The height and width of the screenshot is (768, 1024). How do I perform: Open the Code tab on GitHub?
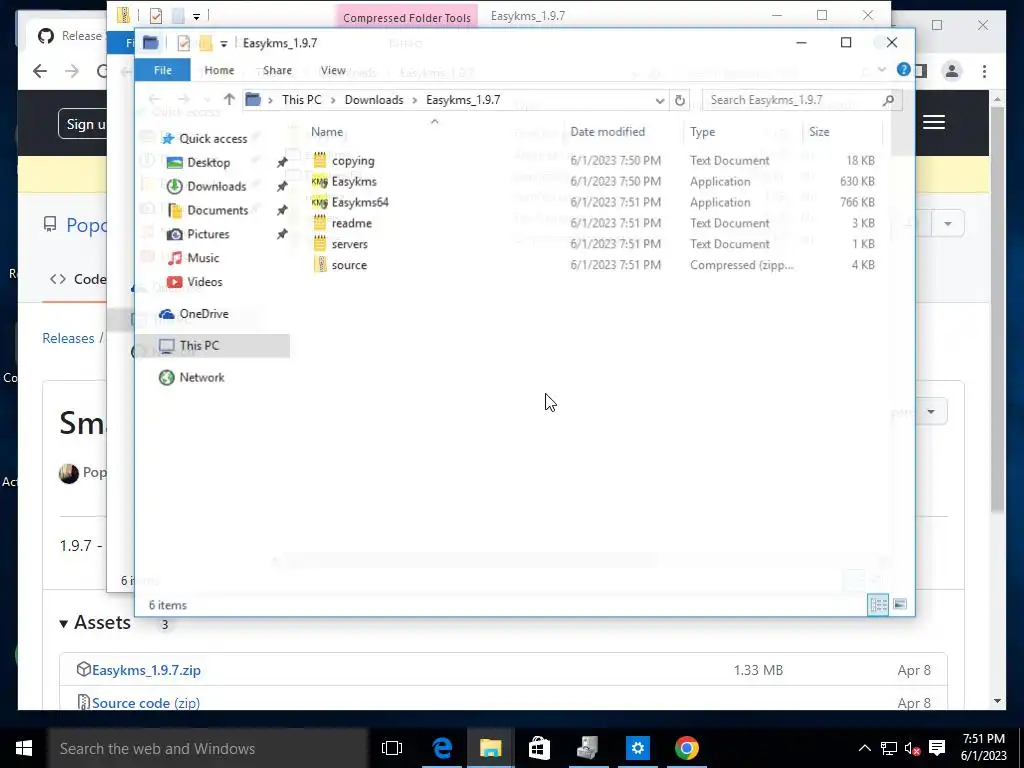coord(78,279)
